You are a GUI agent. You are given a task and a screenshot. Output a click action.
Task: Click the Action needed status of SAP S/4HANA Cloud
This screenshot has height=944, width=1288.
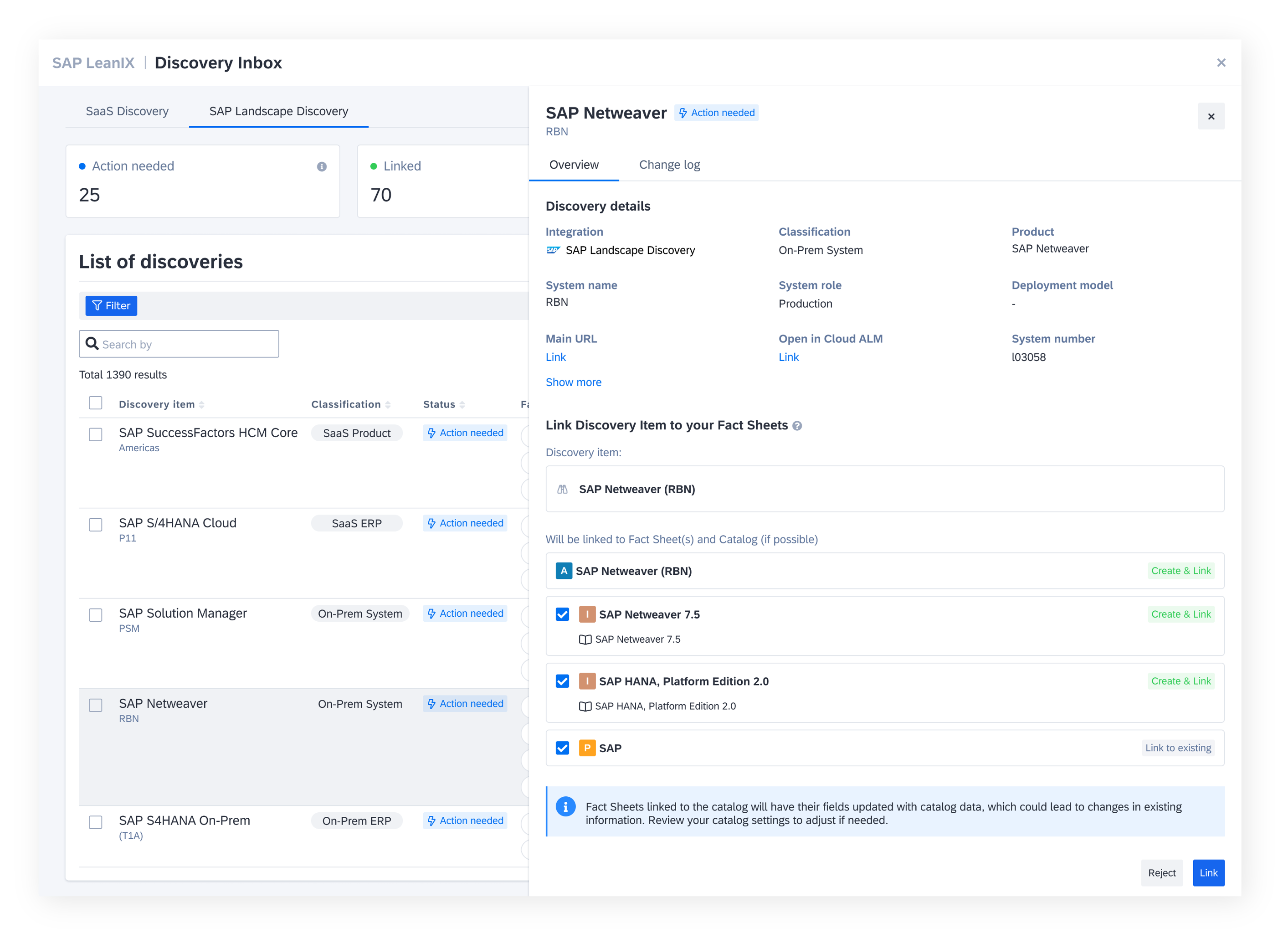(x=464, y=523)
